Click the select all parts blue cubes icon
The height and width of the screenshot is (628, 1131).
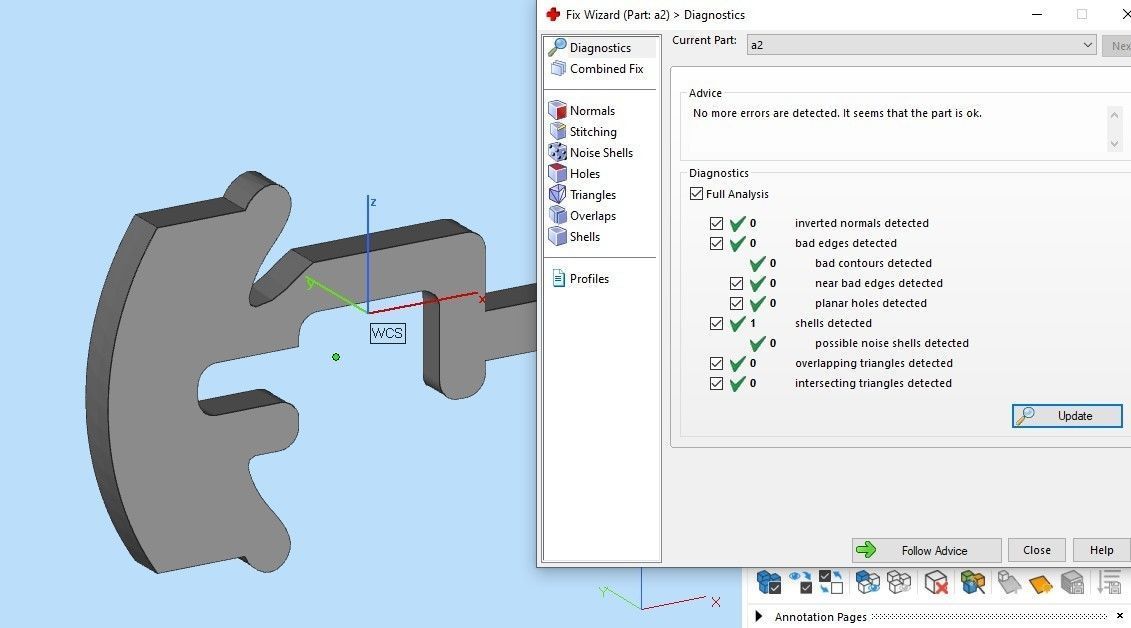point(769,582)
